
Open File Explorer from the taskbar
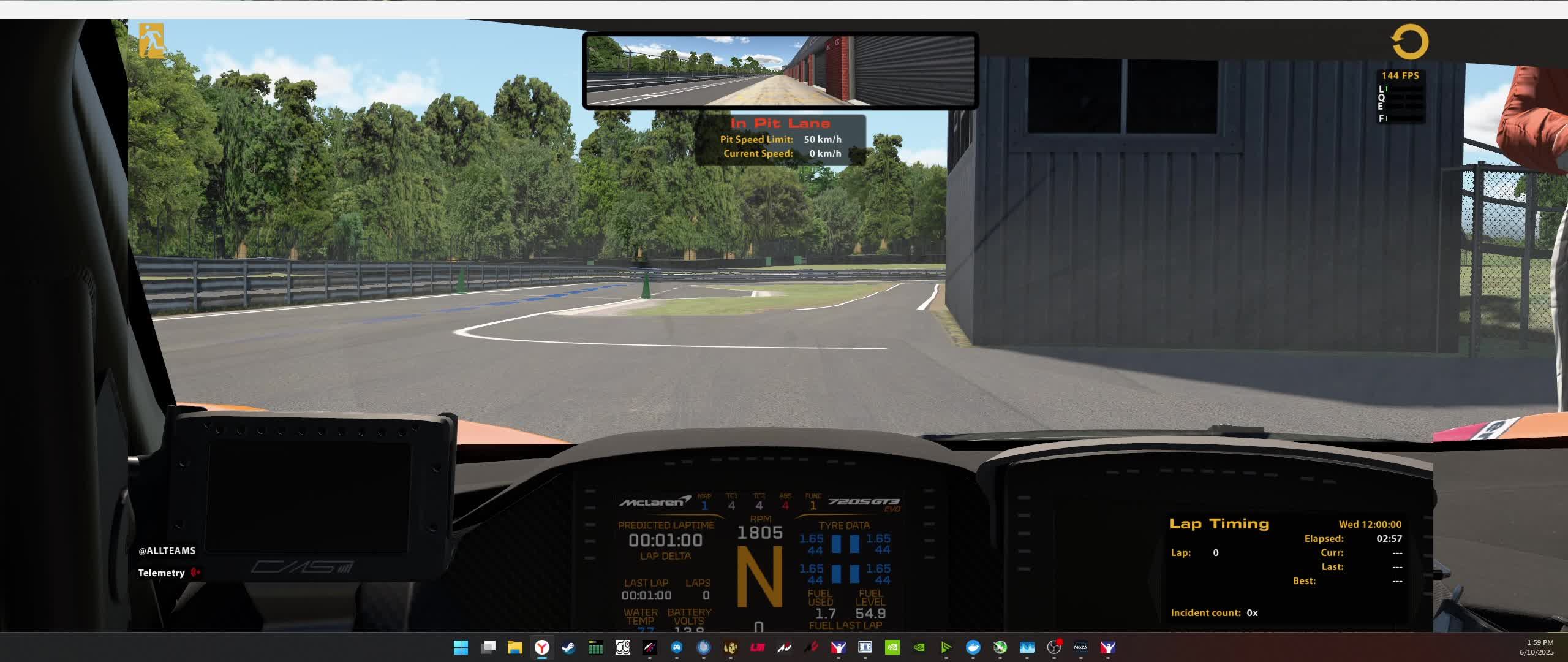tap(514, 647)
